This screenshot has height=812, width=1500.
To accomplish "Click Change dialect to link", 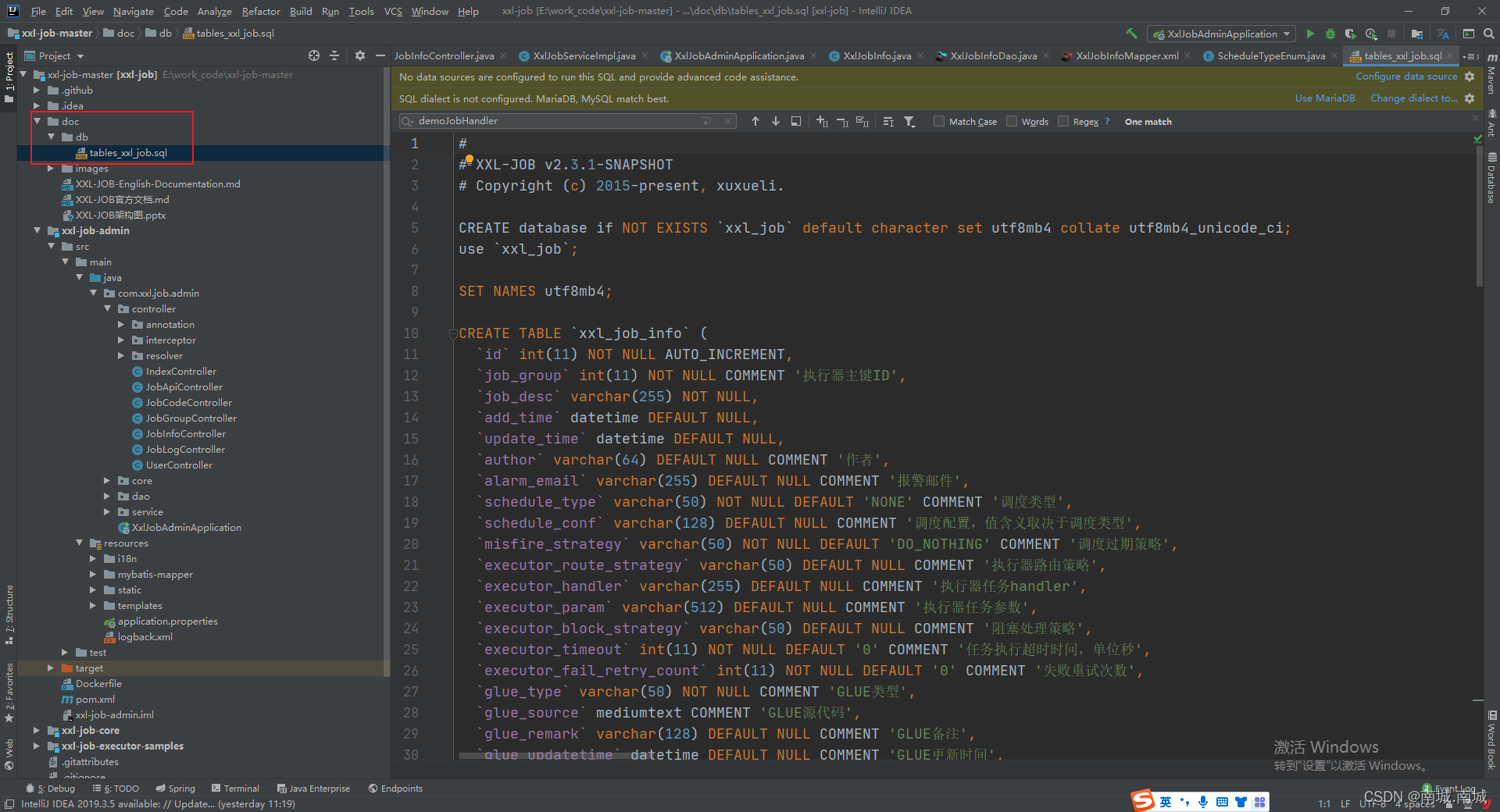I will pos(1413,98).
